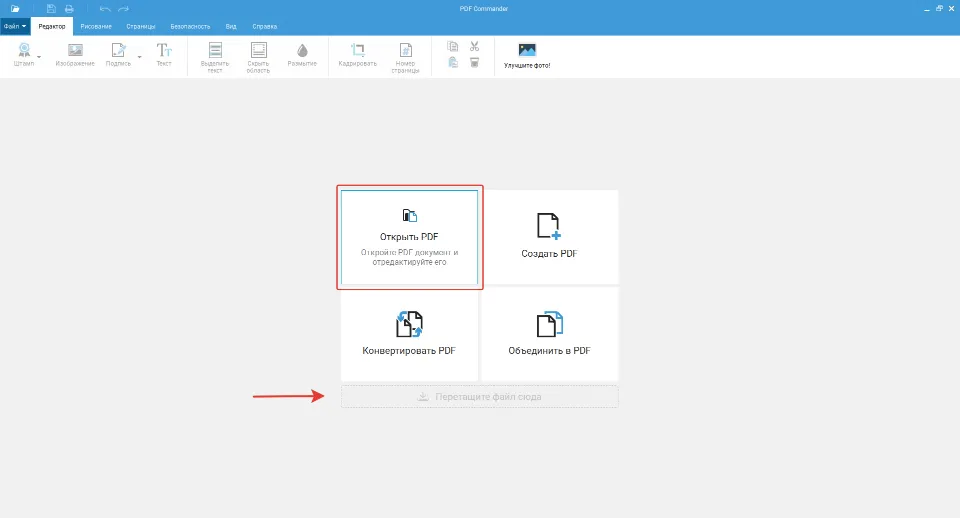960x518 pixels.
Task: Click the Открыть PDF tile
Action: tap(410, 238)
